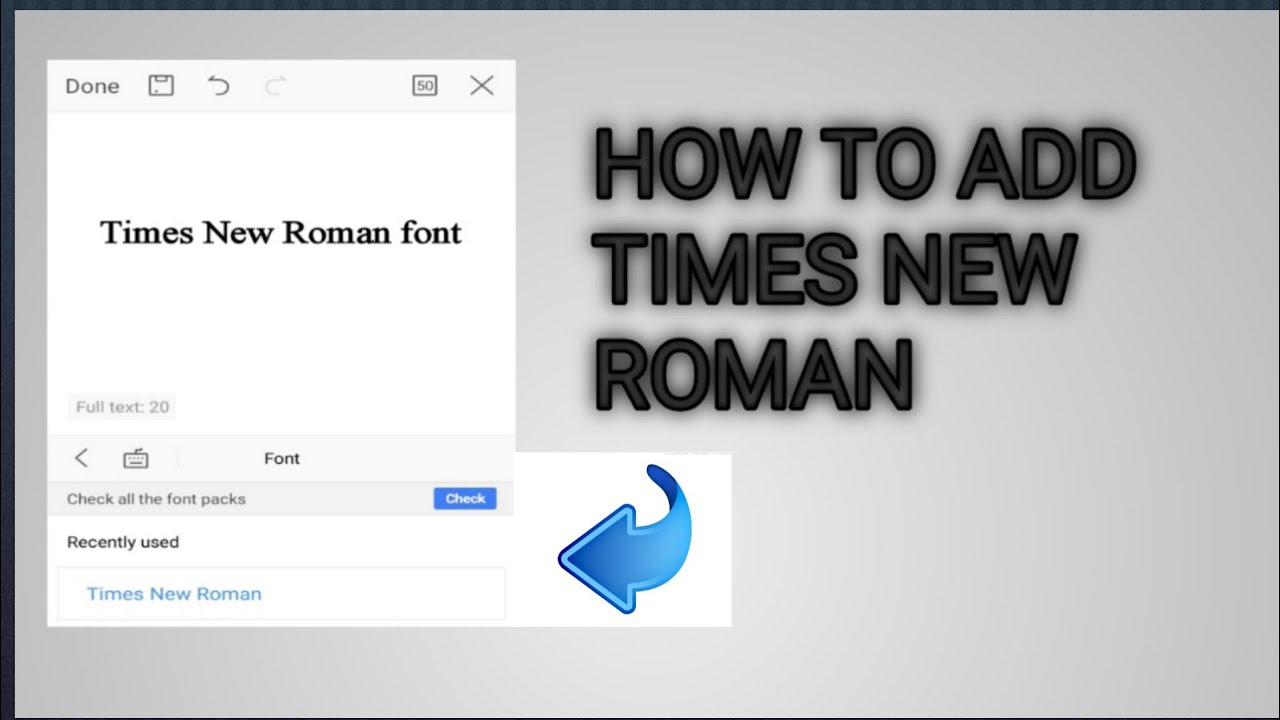The height and width of the screenshot is (720, 1280).
Task: Switch to the keyboard input icon
Action: (x=136, y=459)
